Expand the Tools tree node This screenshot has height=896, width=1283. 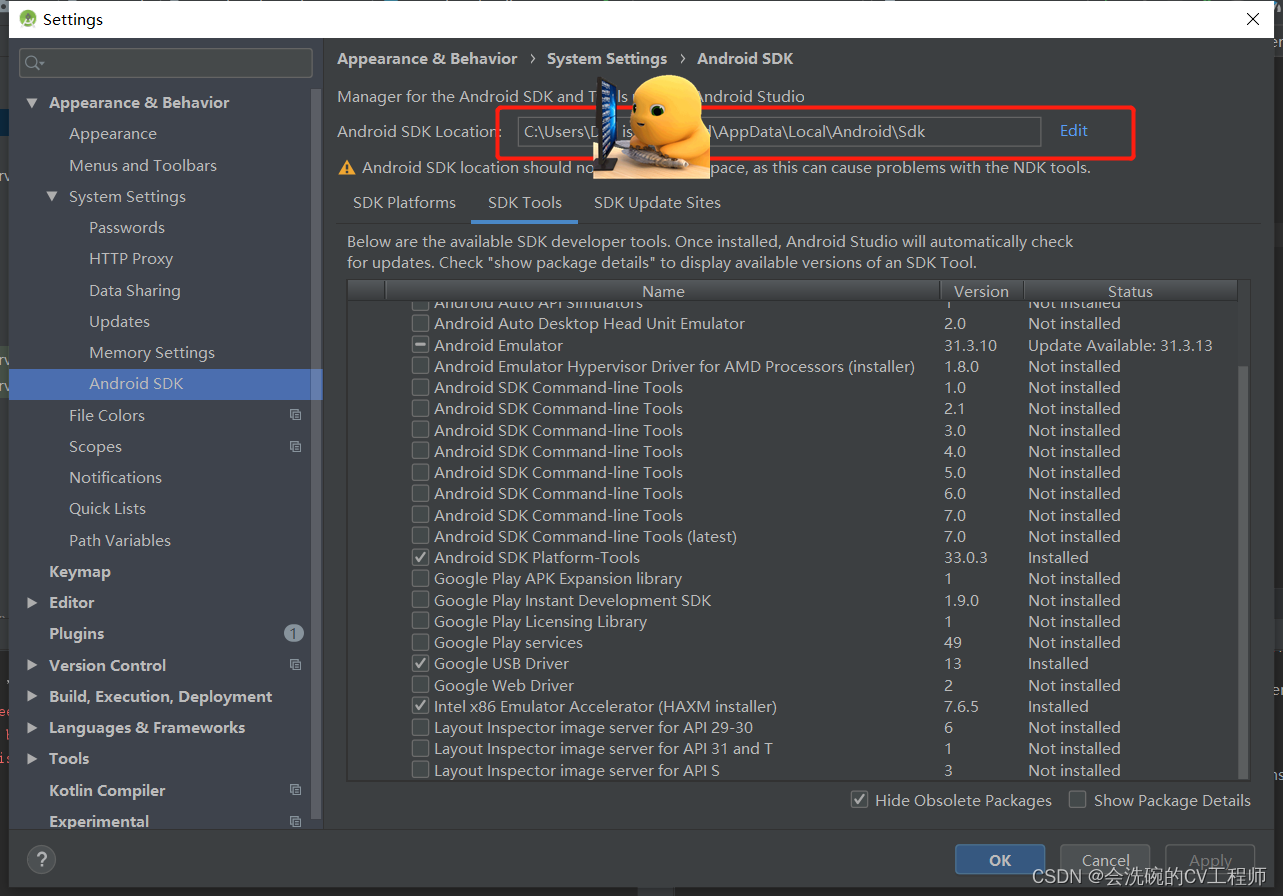pos(32,758)
